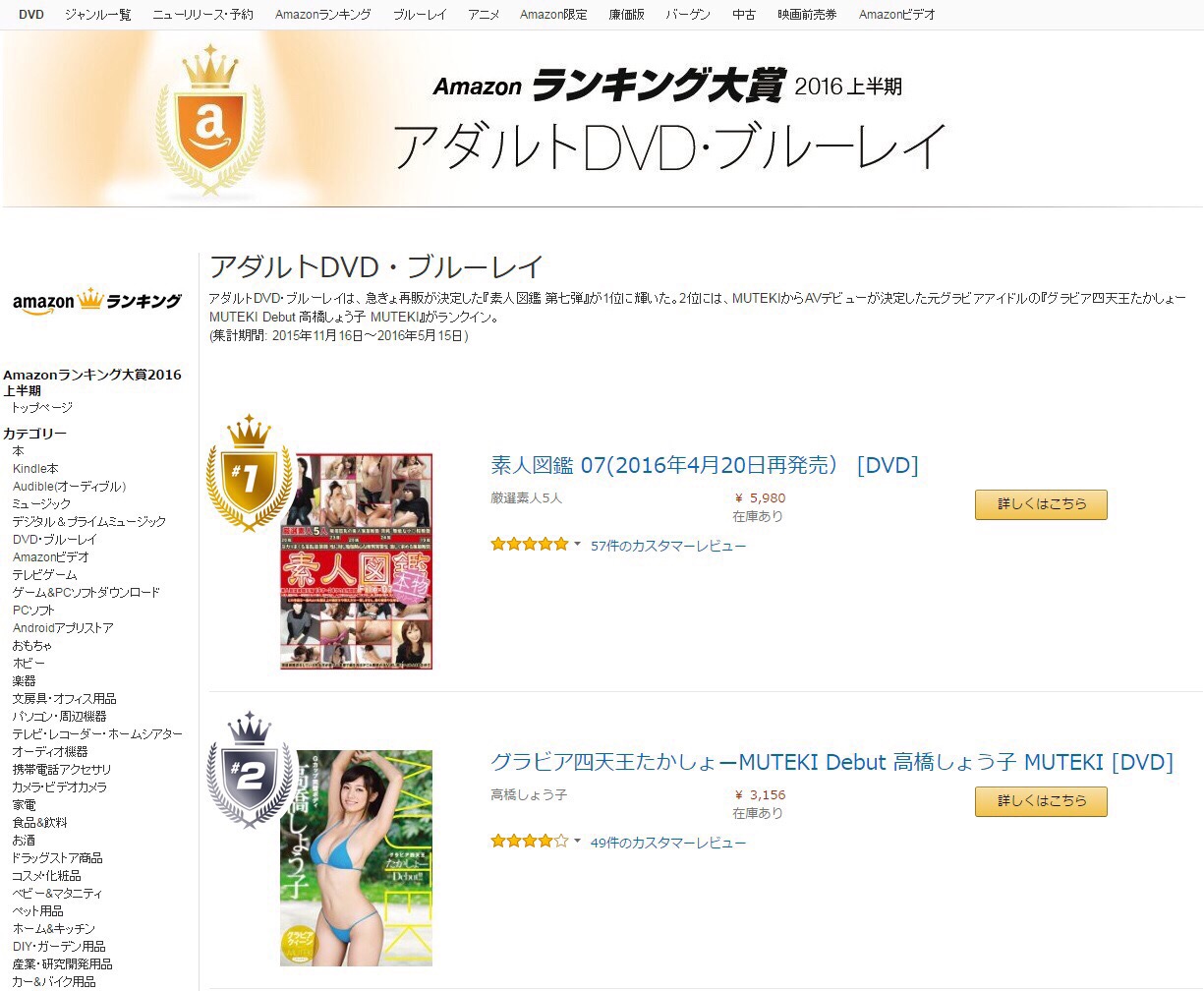Read 49件のカスタマーレビュー
This screenshot has width=1204, height=991.
[x=668, y=843]
